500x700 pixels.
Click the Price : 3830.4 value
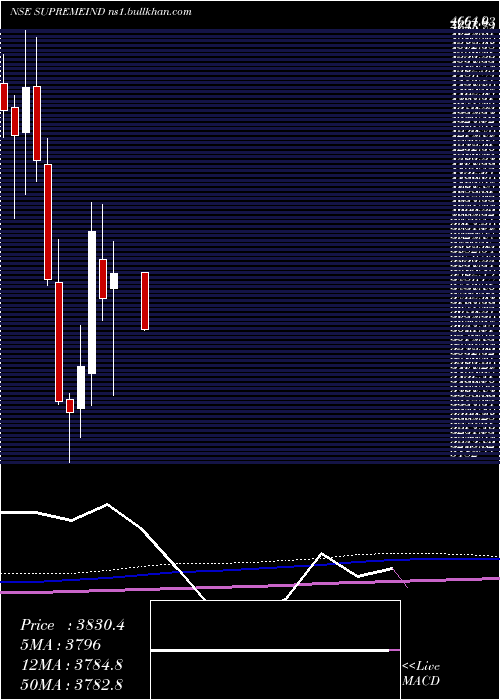pos(72,625)
